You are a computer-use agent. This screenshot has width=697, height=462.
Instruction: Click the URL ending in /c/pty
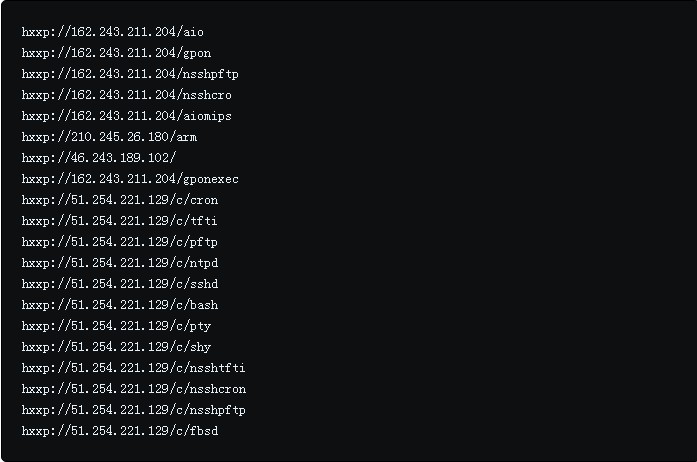pos(116,326)
